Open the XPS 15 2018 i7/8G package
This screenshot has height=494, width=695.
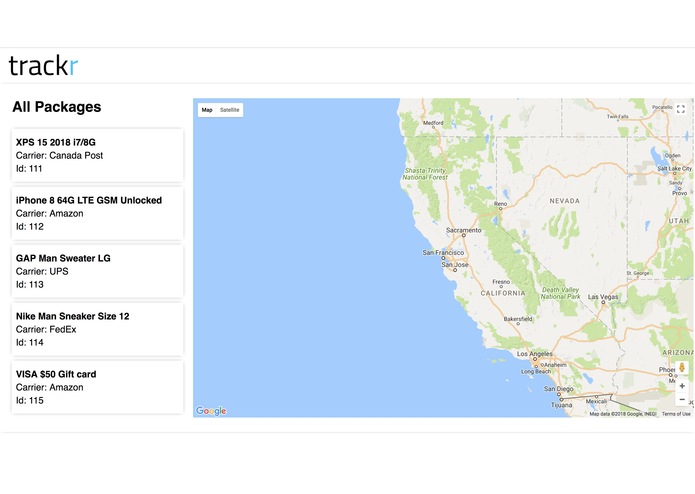click(x=98, y=155)
